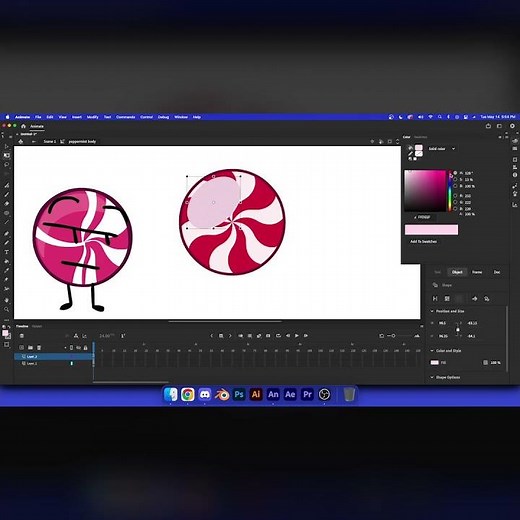Select the H hue radio button
This screenshot has width=520, height=520.
click(x=455, y=173)
